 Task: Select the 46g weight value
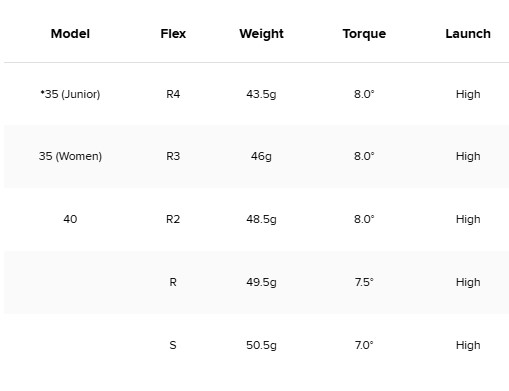pos(261,156)
